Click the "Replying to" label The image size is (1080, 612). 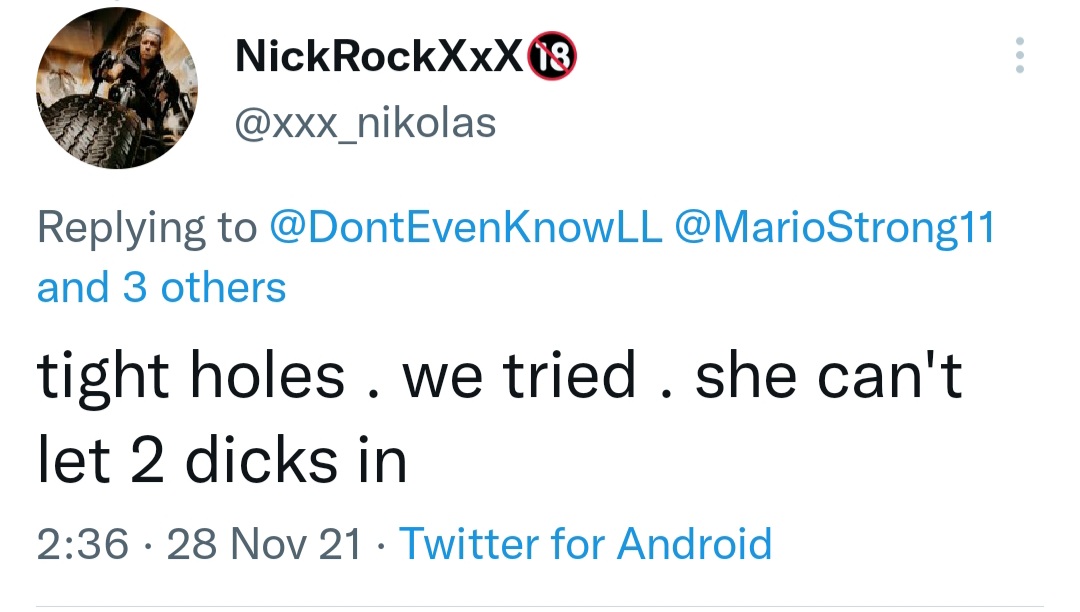(147, 228)
